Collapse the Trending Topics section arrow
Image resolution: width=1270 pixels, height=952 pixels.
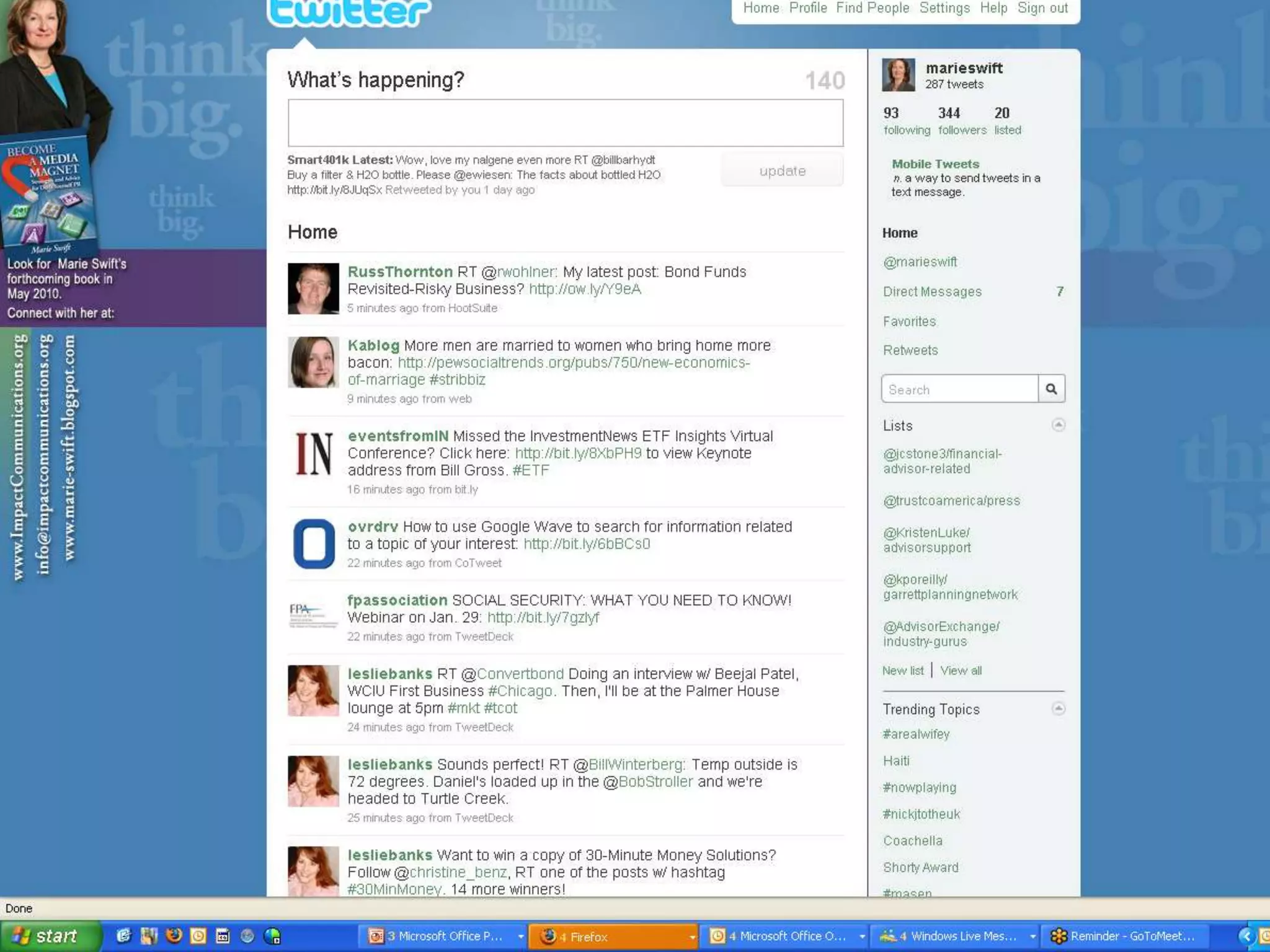(x=1059, y=708)
